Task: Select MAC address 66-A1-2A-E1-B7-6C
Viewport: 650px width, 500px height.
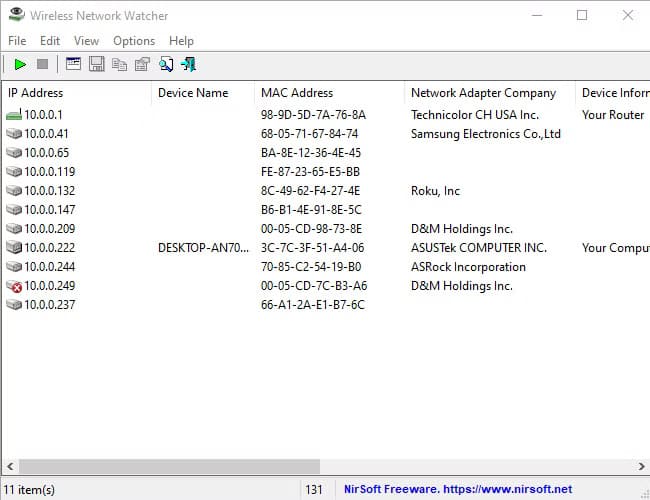Action: pyautogui.click(x=313, y=305)
